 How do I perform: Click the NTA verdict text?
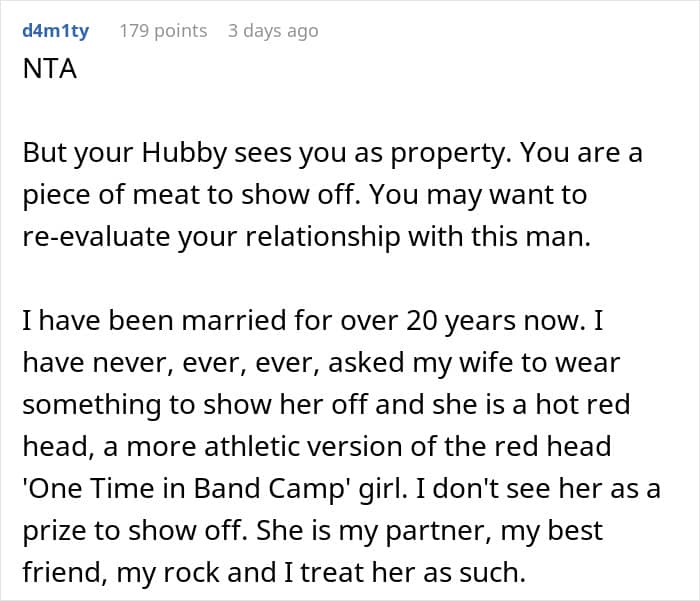pos(50,69)
